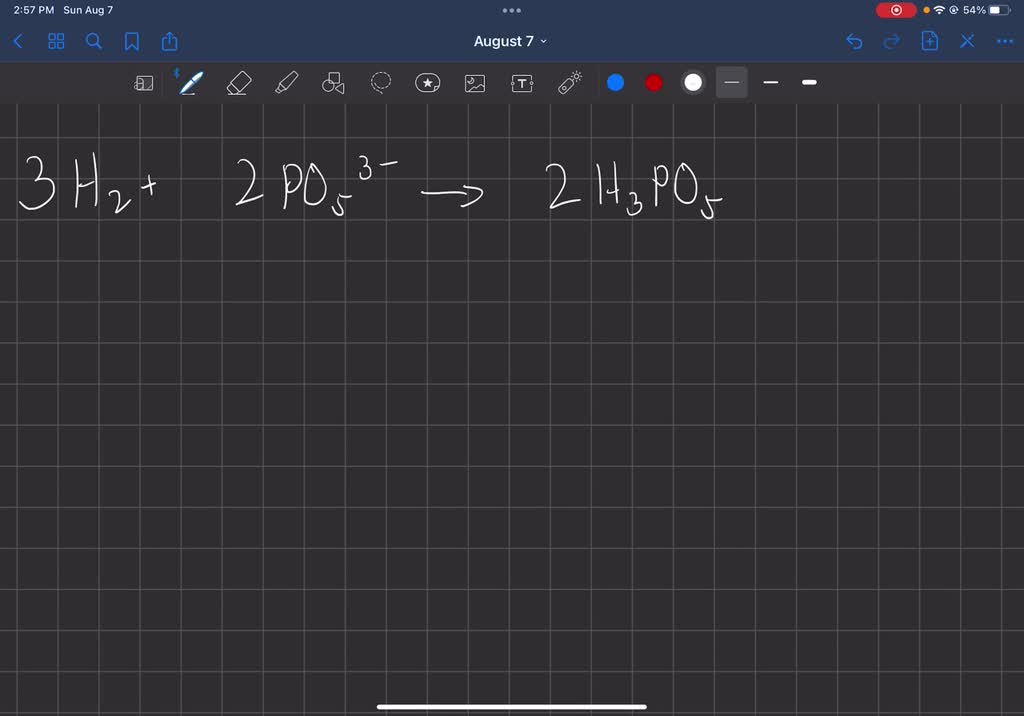The image size is (1024, 716).
Task: Select the red ink color swatch
Action: click(653, 83)
